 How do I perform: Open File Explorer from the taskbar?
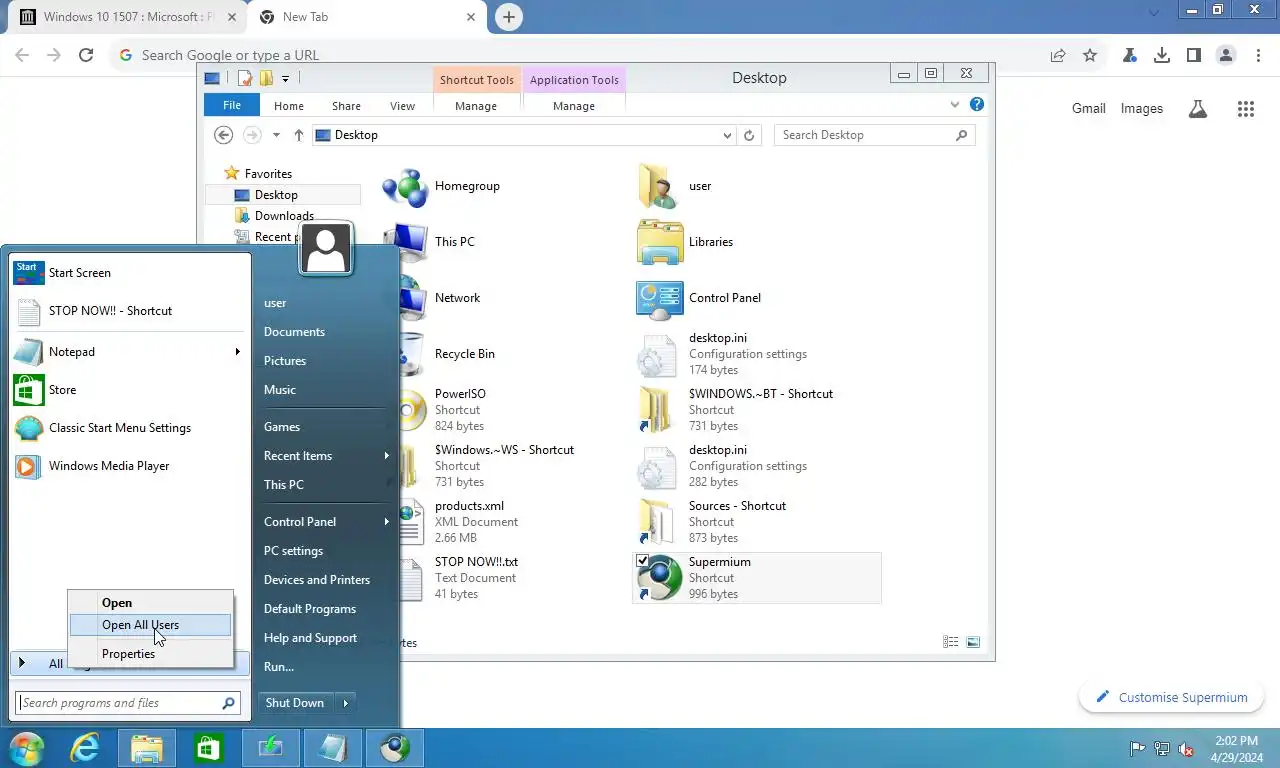click(x=147, y=748)
